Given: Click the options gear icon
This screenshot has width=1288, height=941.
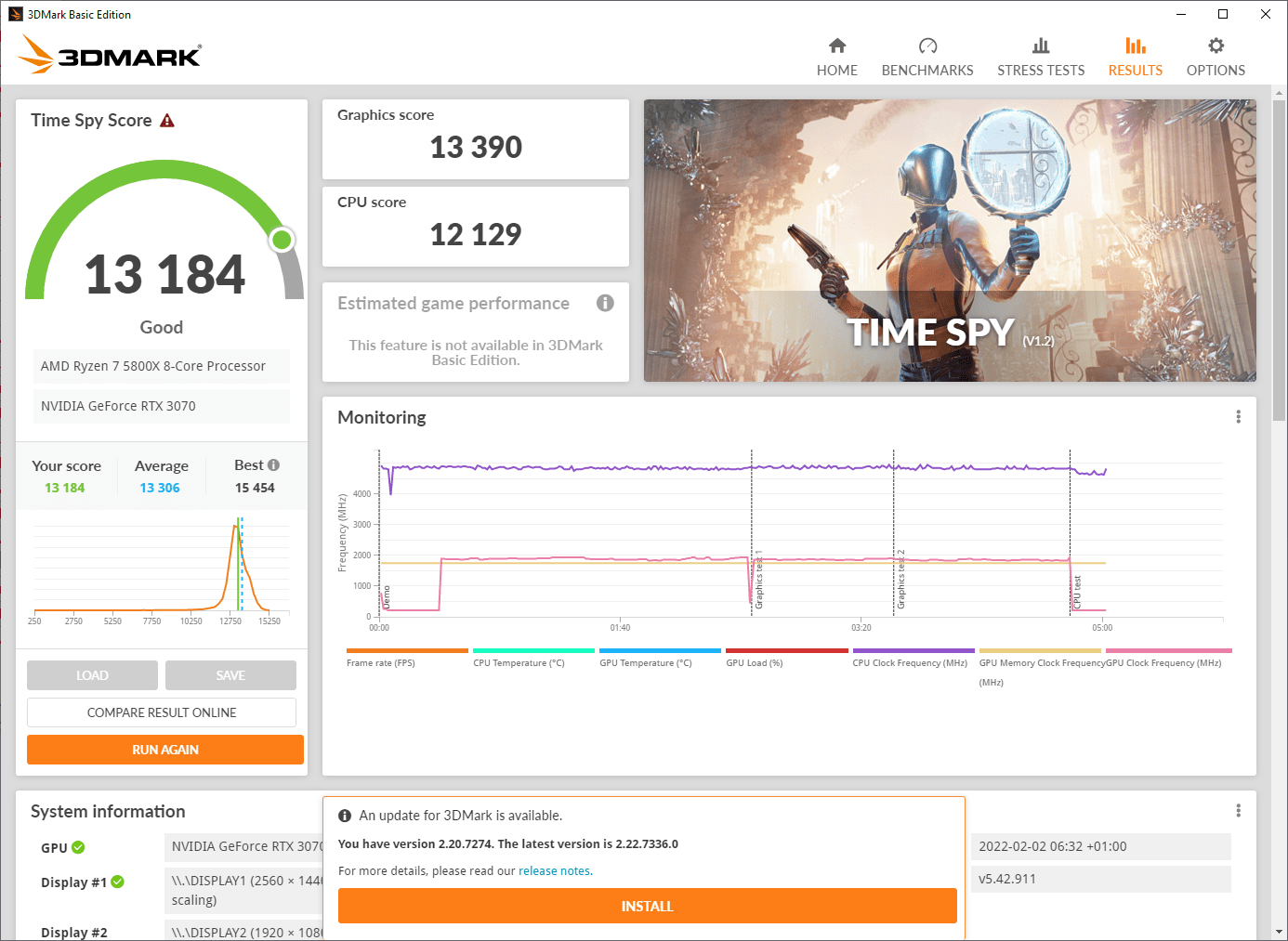Looking at the screenshot, I should pyautogui.click(x=1216, y=46).
